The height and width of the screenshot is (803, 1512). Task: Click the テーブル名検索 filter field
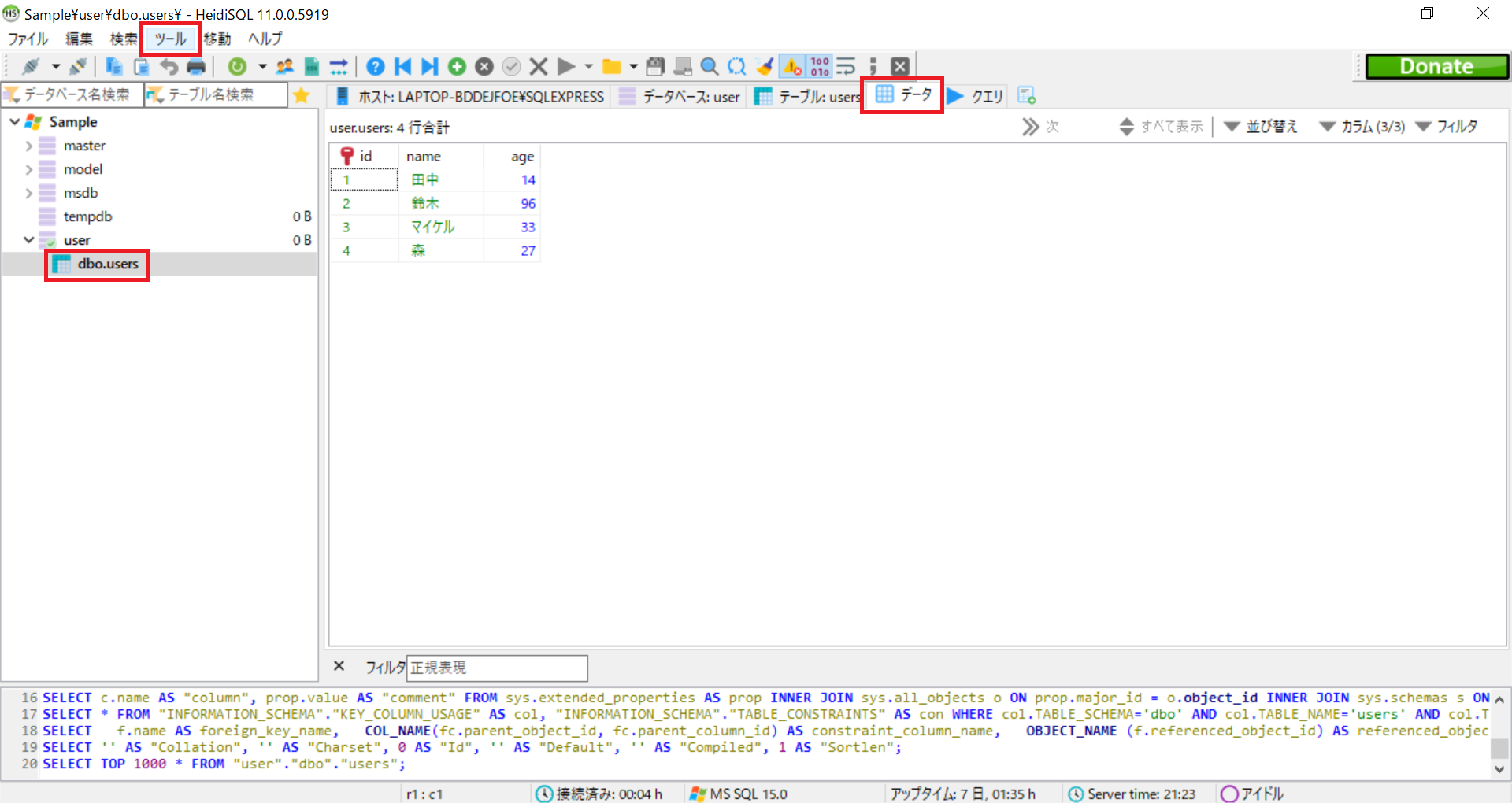(216, 95)
